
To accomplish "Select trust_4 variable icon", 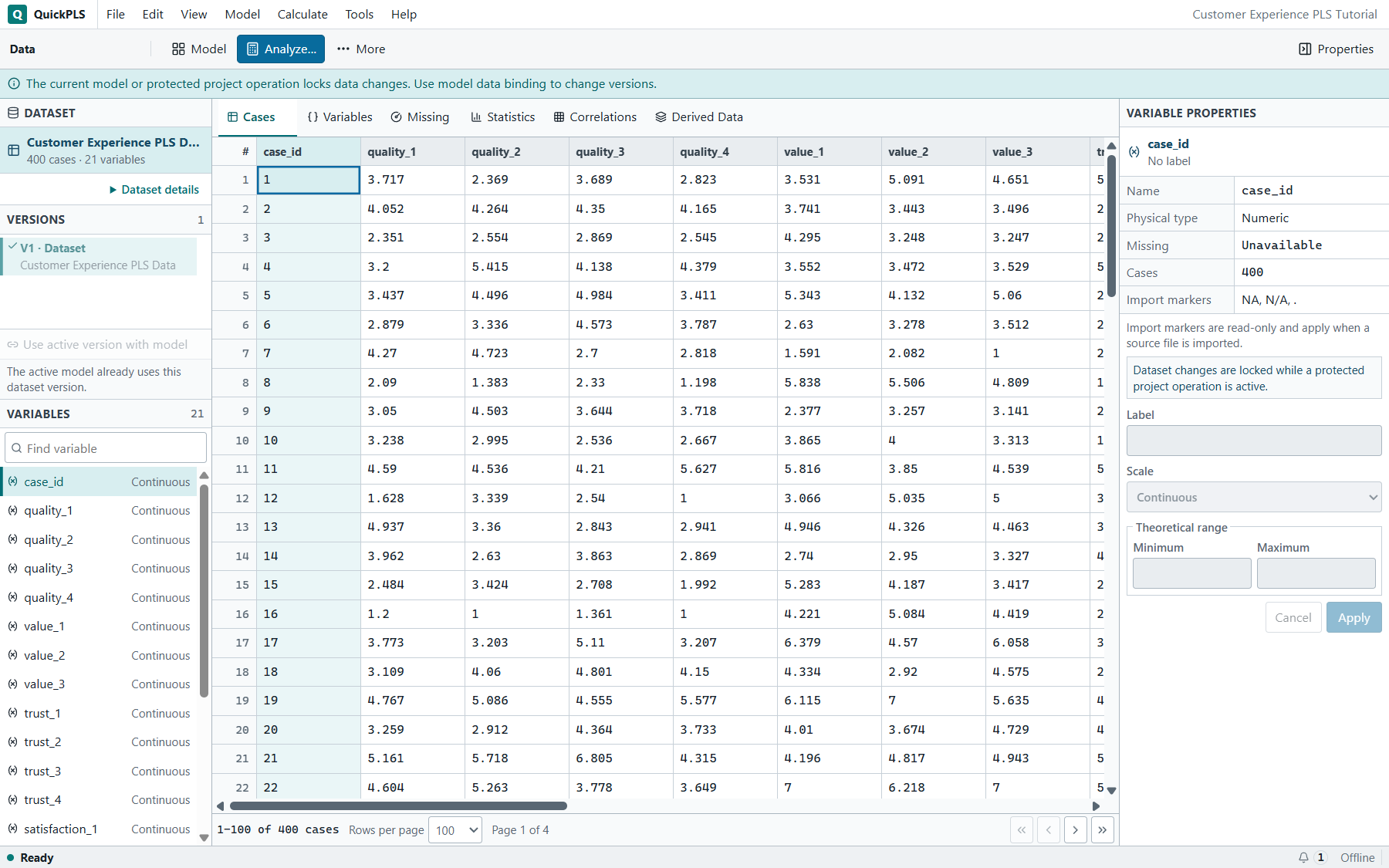I will [13, 799].
